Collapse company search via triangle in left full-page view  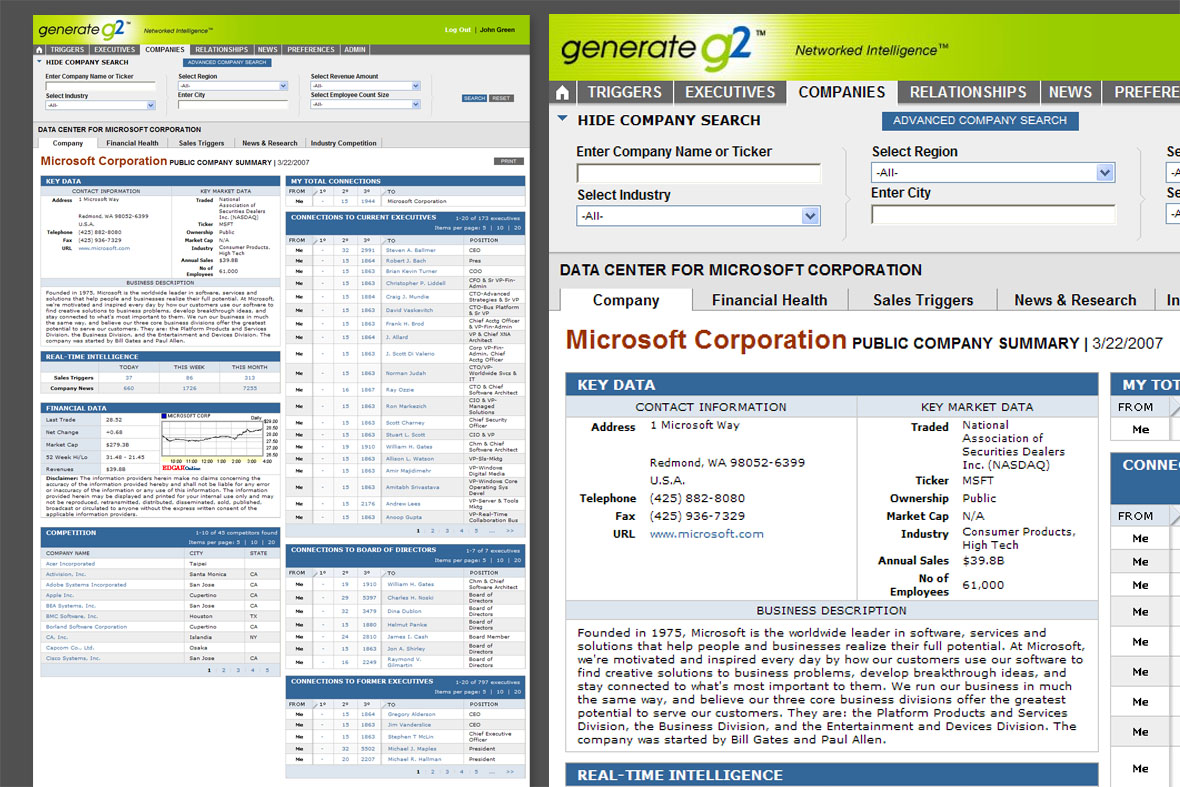(x=39, y=62)
